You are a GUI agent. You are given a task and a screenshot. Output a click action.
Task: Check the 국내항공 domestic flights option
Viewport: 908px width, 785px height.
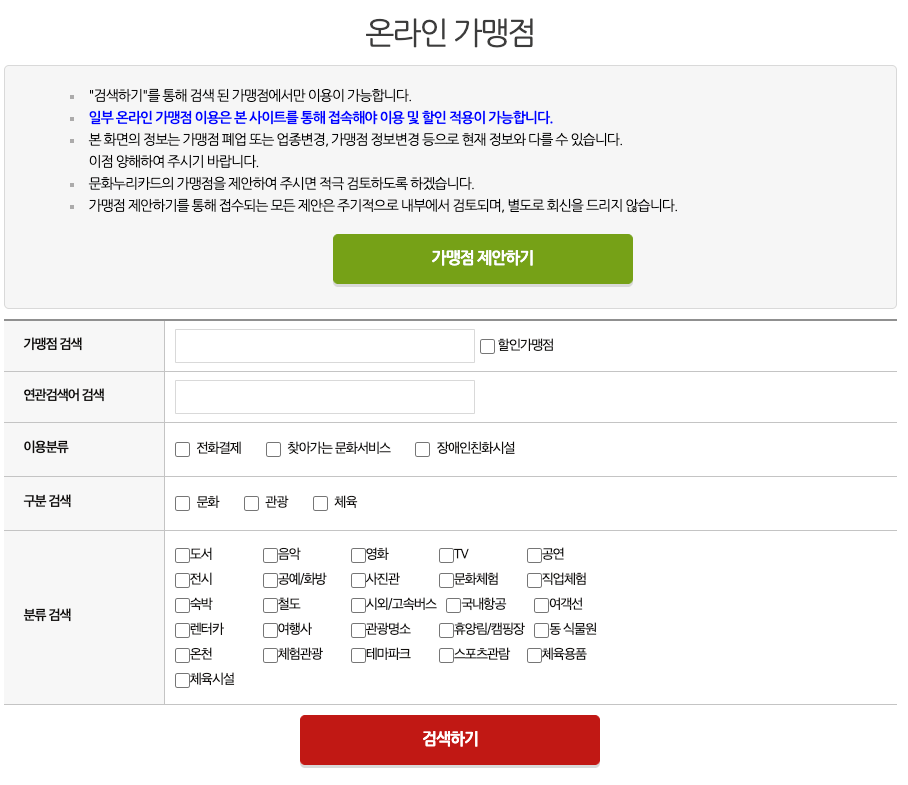pos(445,605)
